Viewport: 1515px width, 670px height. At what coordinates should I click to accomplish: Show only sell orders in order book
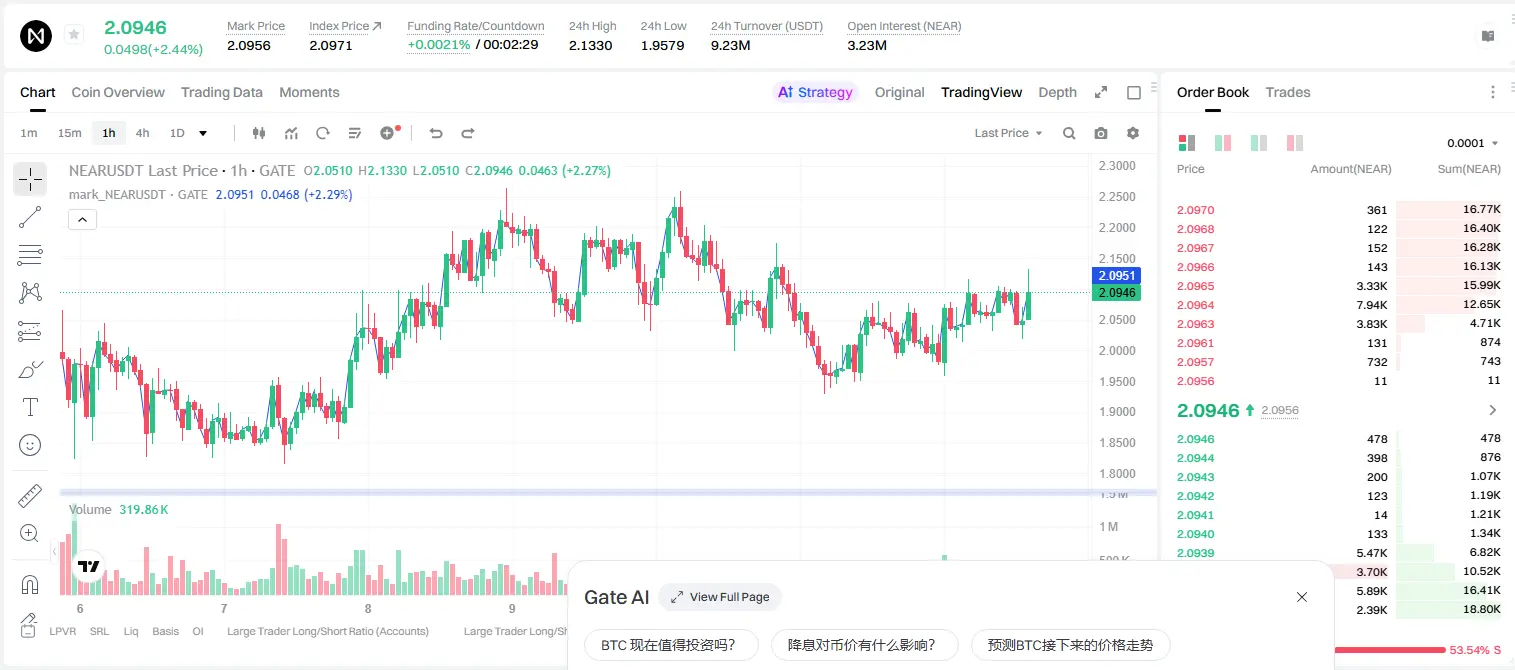(1295, 143)
